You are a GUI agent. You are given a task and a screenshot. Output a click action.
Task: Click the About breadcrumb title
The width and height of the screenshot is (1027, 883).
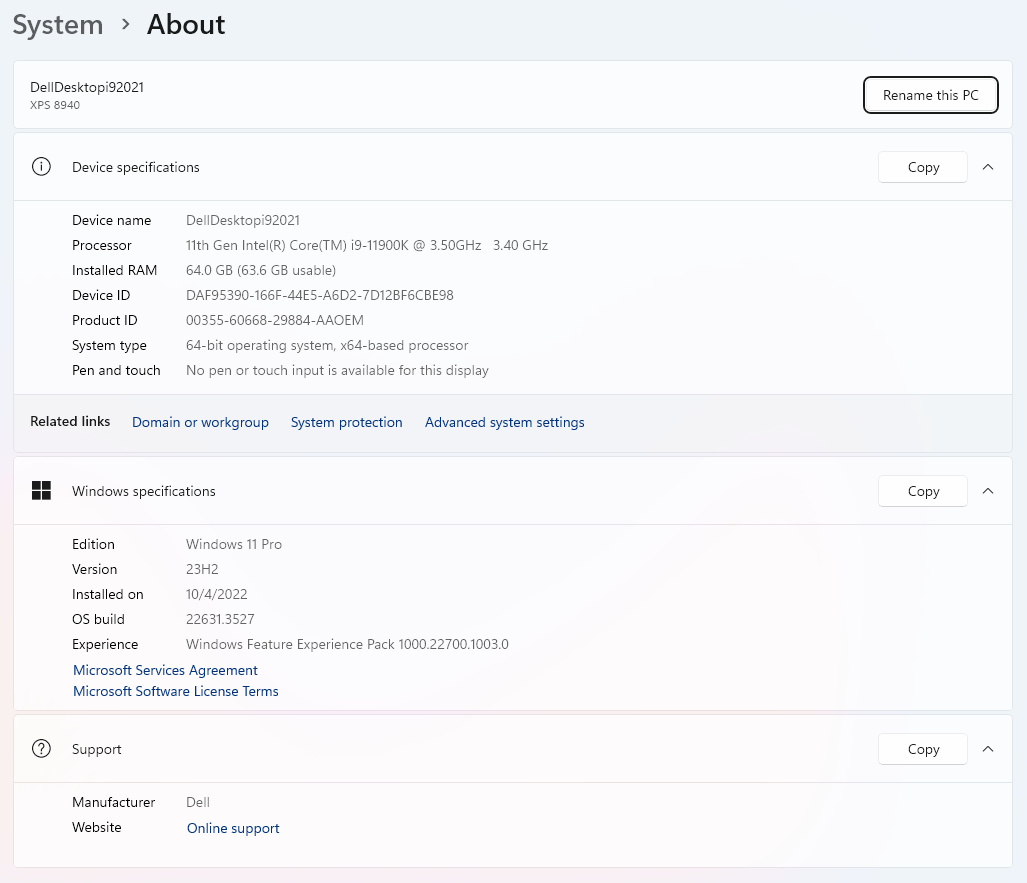(x=186, y=25)
